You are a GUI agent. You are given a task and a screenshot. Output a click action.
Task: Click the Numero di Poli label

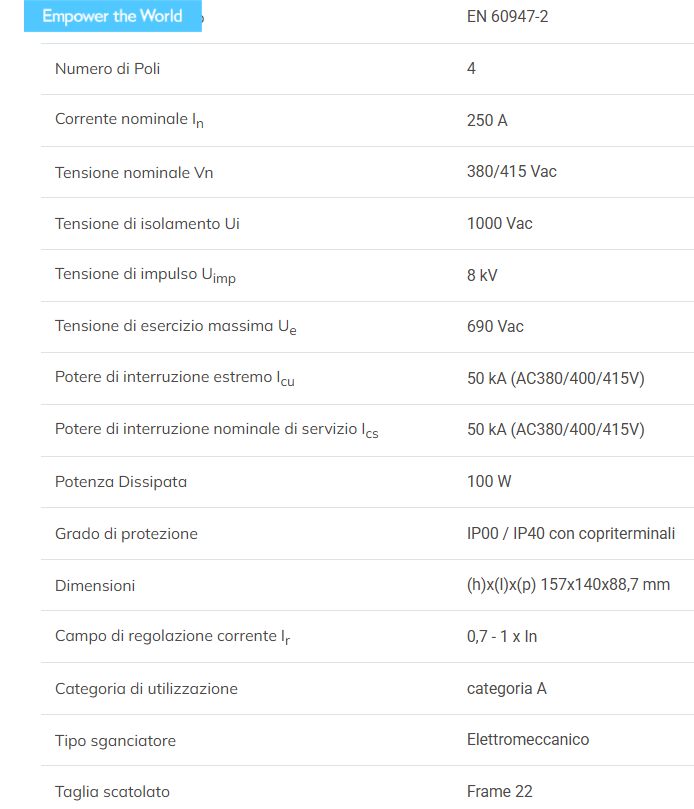[107, 69]
